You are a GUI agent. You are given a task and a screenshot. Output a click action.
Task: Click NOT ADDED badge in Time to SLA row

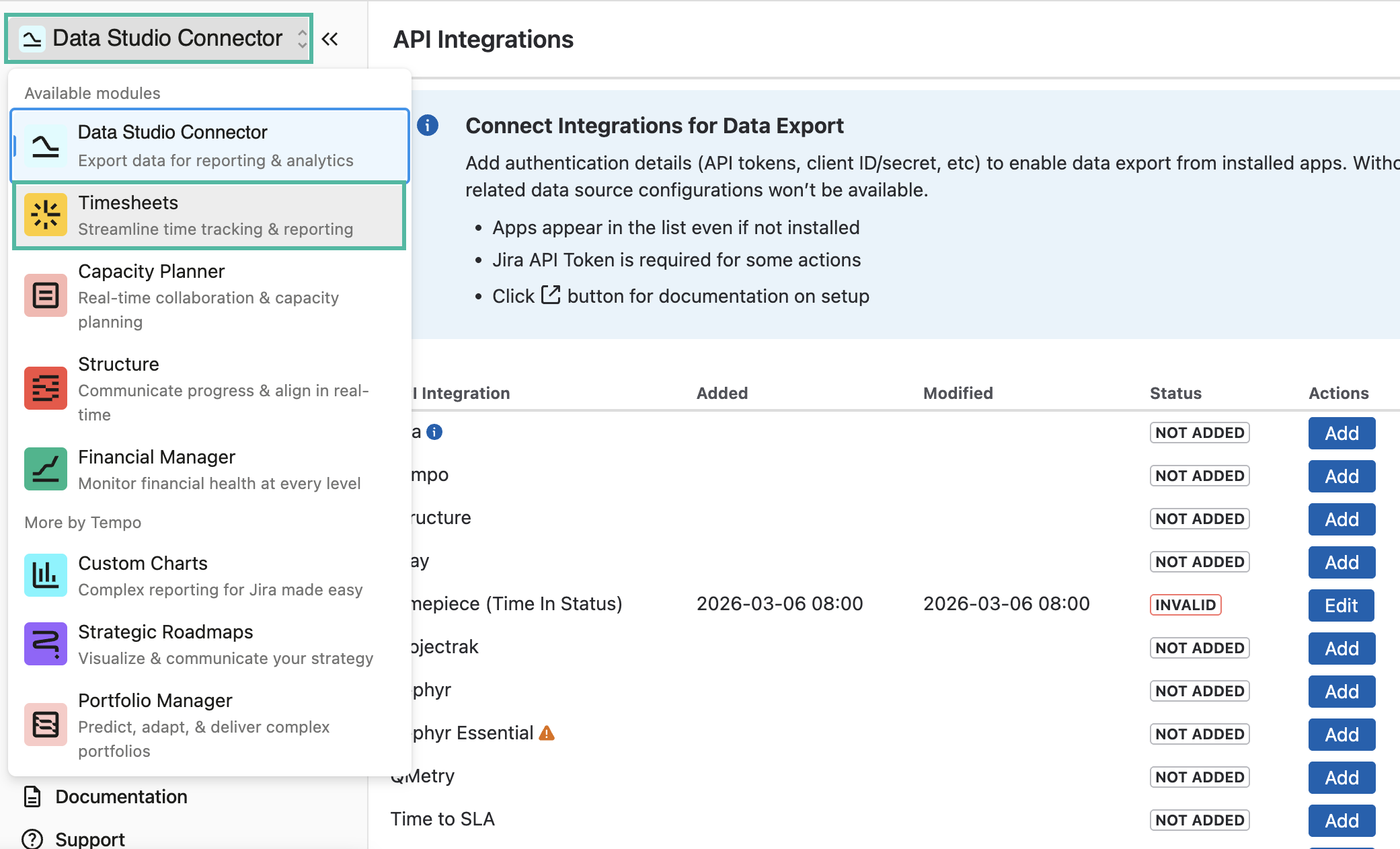point(1200,820)
